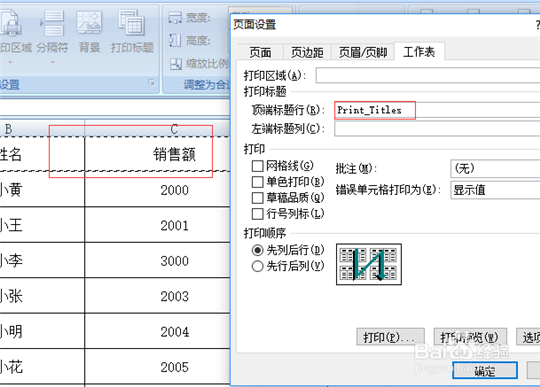Click the Print (打印) button
Screen dimensions: 540x387
(x=390, y=337)
